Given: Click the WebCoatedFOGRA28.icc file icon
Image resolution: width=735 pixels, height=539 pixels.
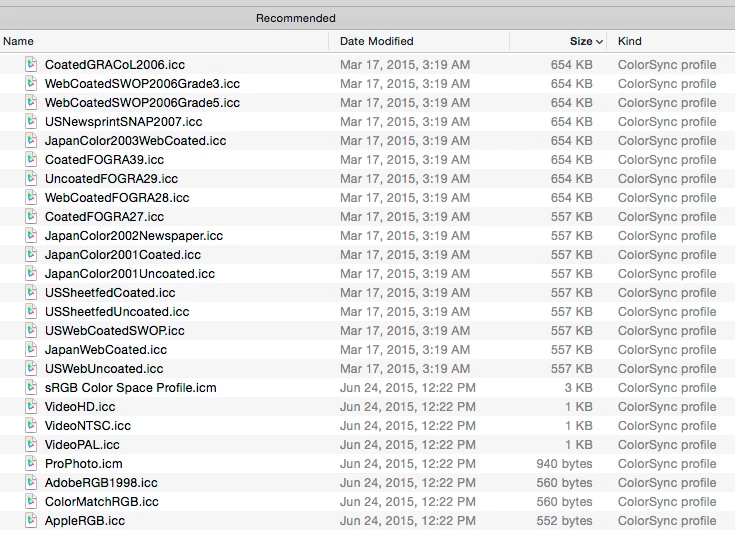Looking at the screenshot, I should pyautogui.click(x=31, y=197).
